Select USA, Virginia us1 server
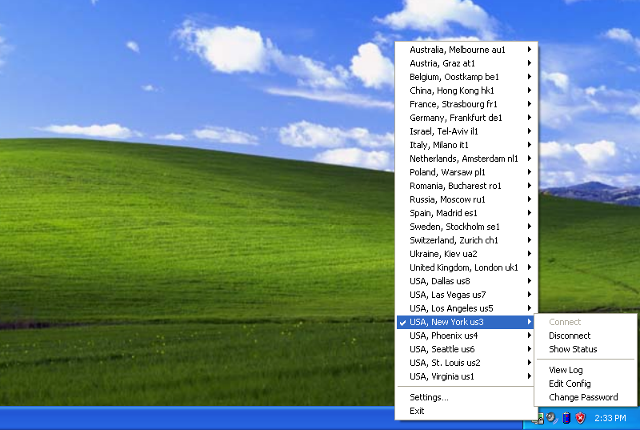Image resolution: width=640 pixels, height=430 pixels. tap(466, 376)
